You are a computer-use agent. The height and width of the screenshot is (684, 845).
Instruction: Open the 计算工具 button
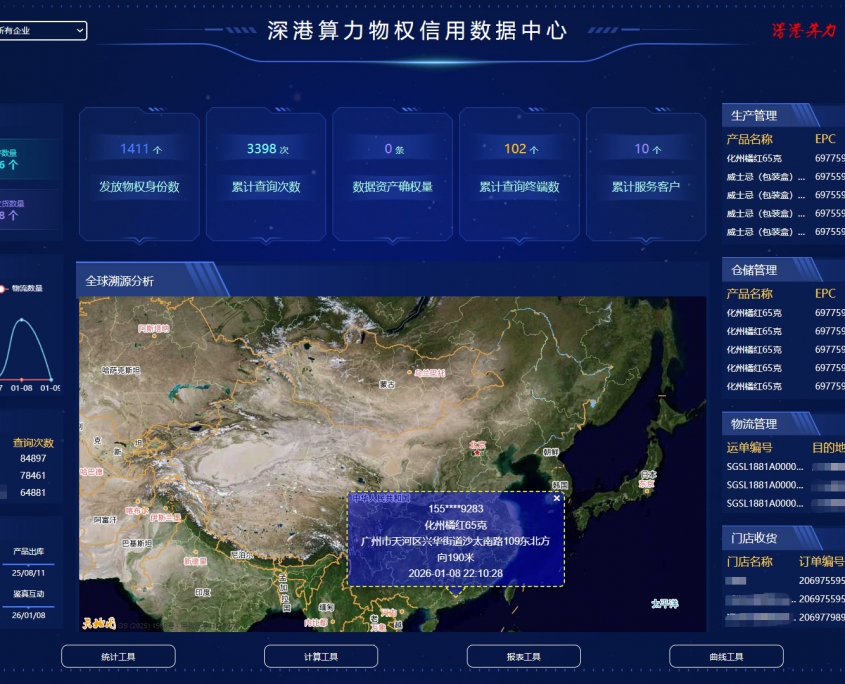point(321,657)
